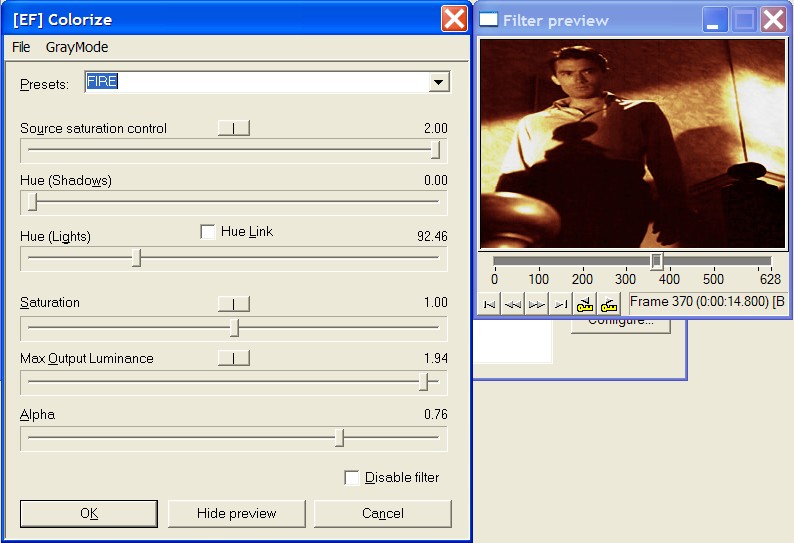Jump to start of preview clip

(489, 304)
